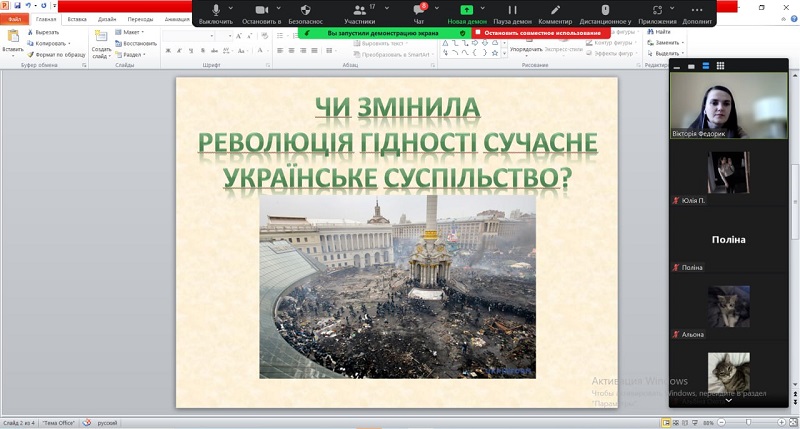Open the Zoom chat panel
800x429 pixels.
click(418, 11)
